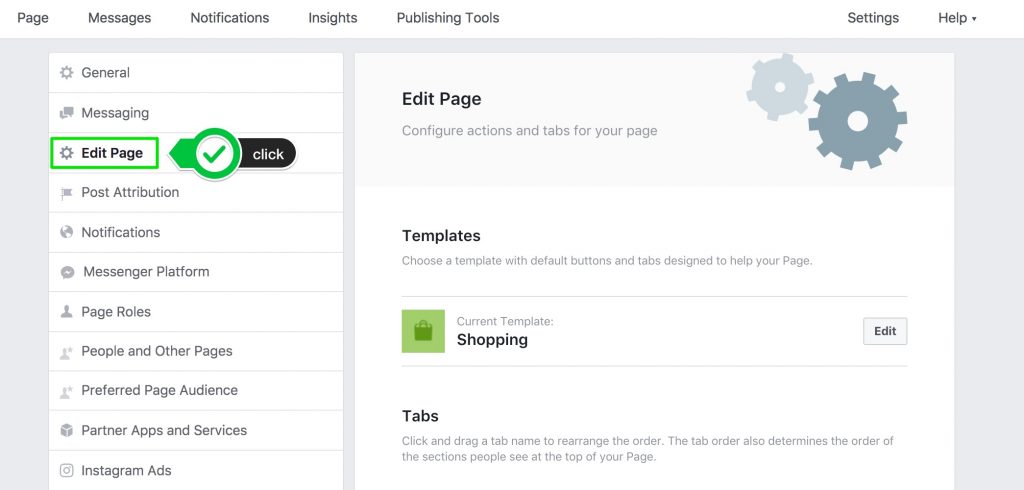Open Post Attribution settings
The image size is (1024, 490).
[196, 193]
